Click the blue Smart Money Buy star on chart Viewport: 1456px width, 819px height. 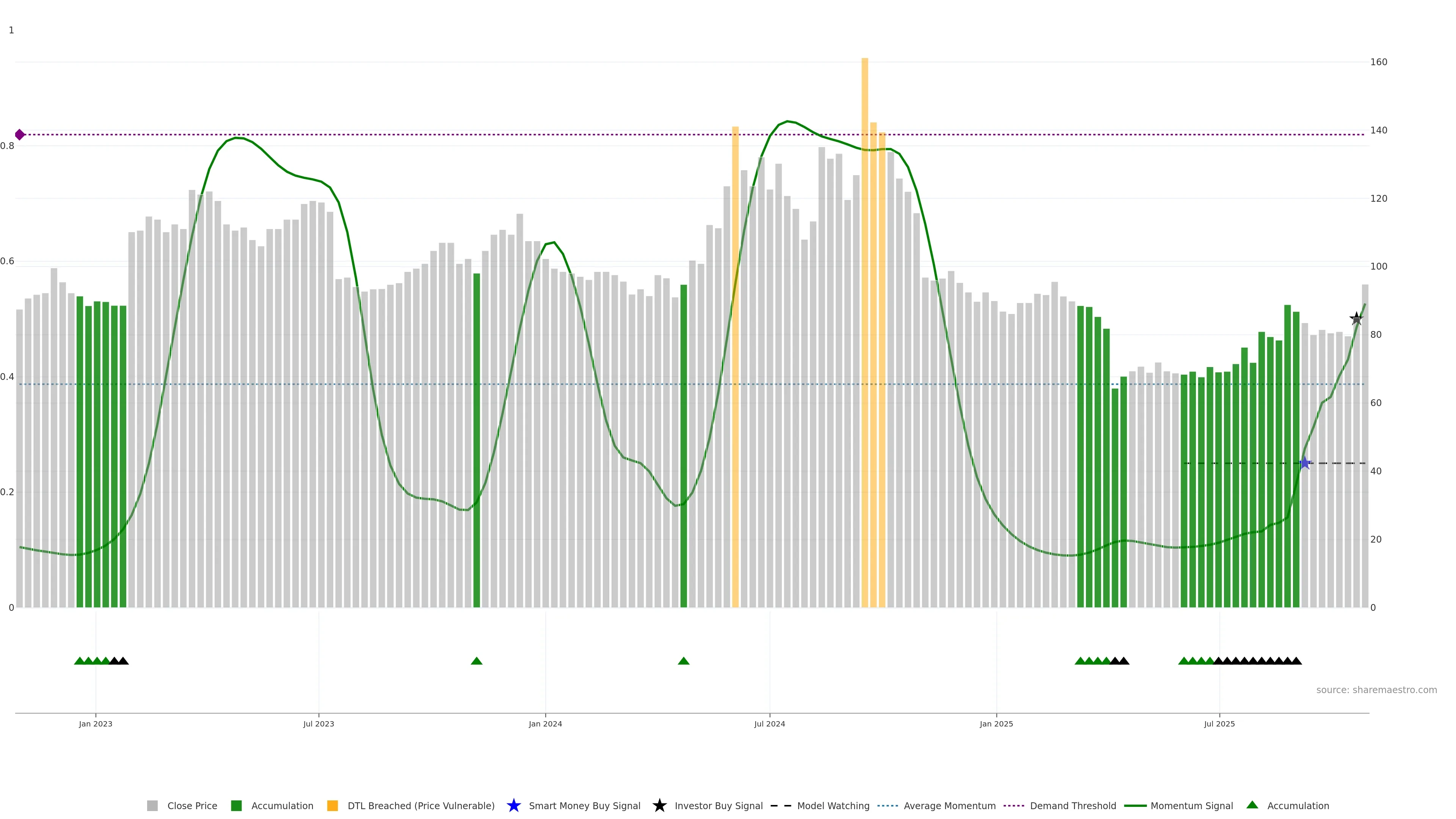coord(1304,463)
